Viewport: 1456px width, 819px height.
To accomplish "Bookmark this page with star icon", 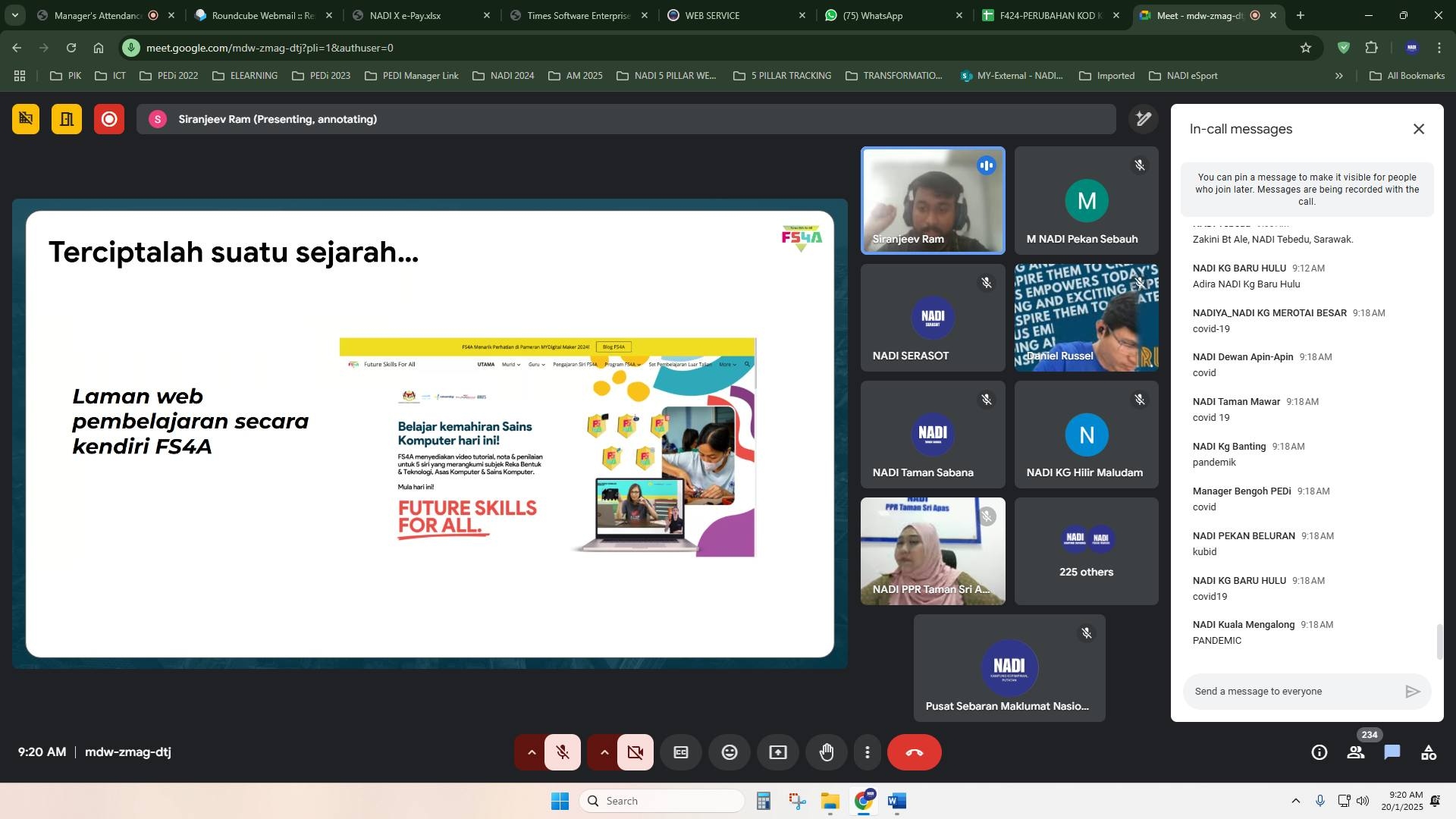I will 1305,48.
